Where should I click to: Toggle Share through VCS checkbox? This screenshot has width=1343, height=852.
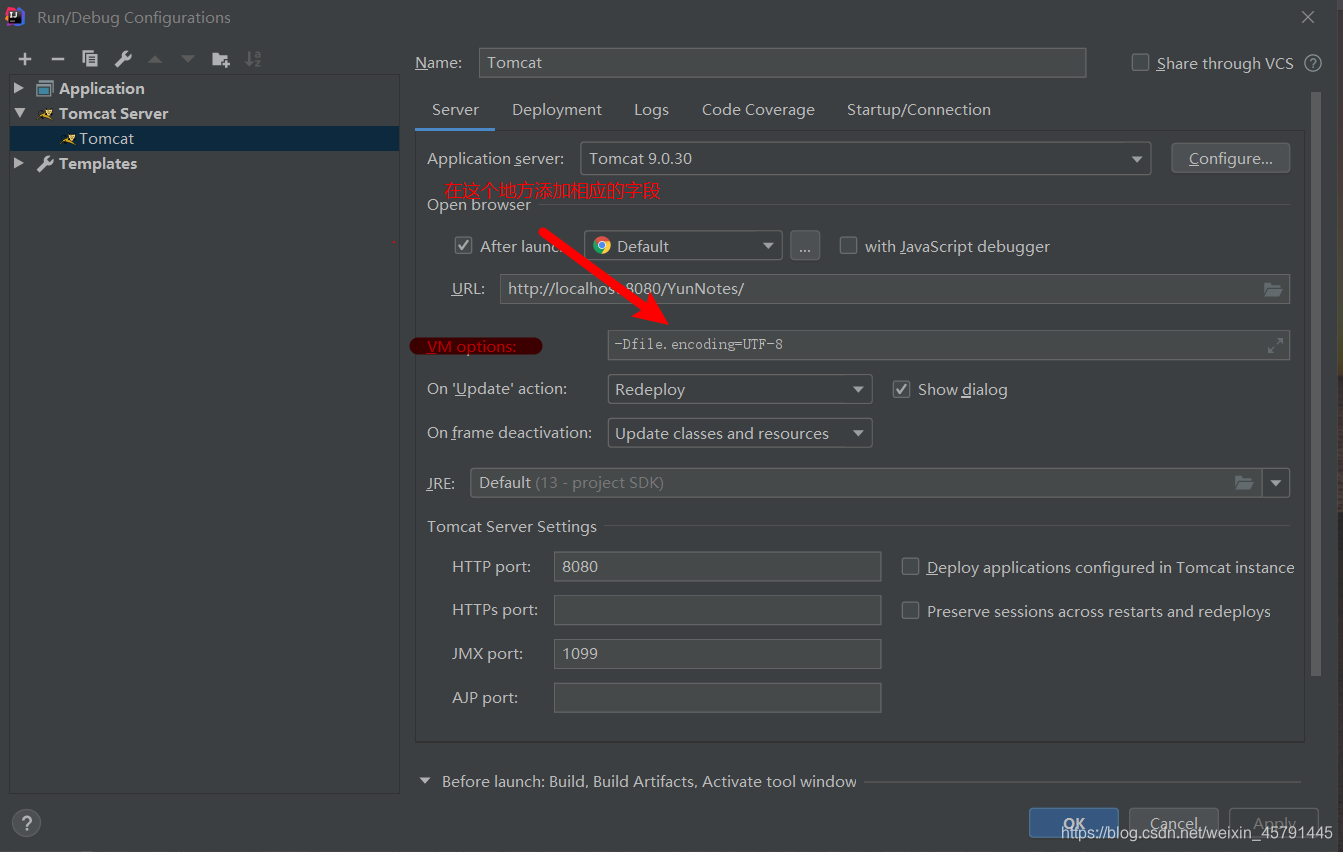1140,62
